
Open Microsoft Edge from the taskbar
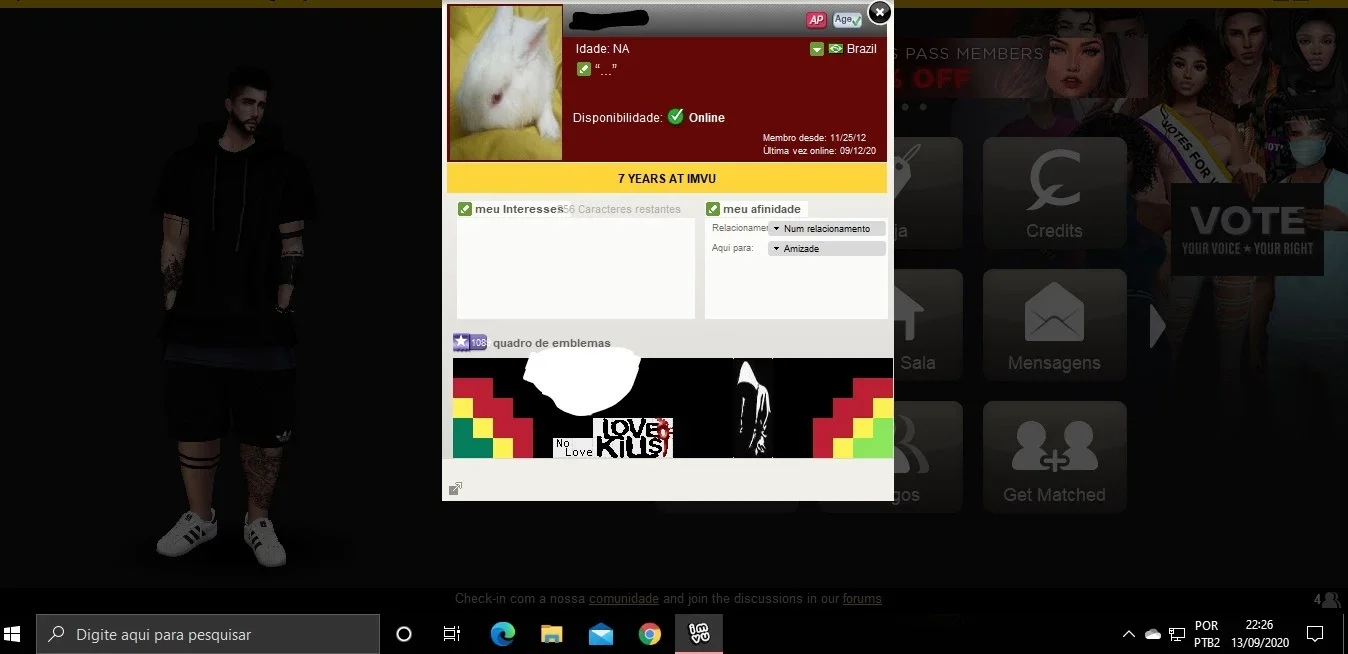tap(502, 634)
